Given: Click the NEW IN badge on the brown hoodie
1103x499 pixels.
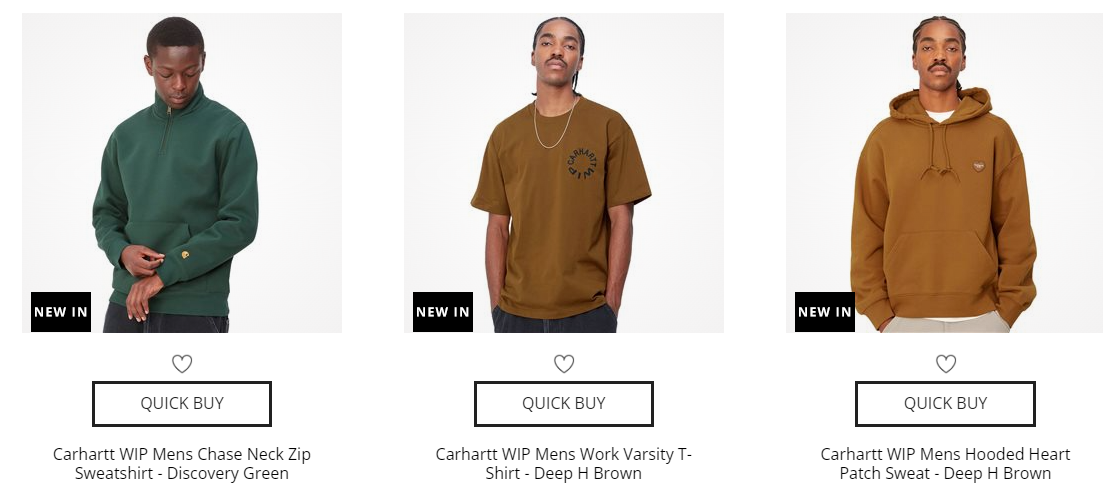Looking at the screenshot, I should coord(825,312).
